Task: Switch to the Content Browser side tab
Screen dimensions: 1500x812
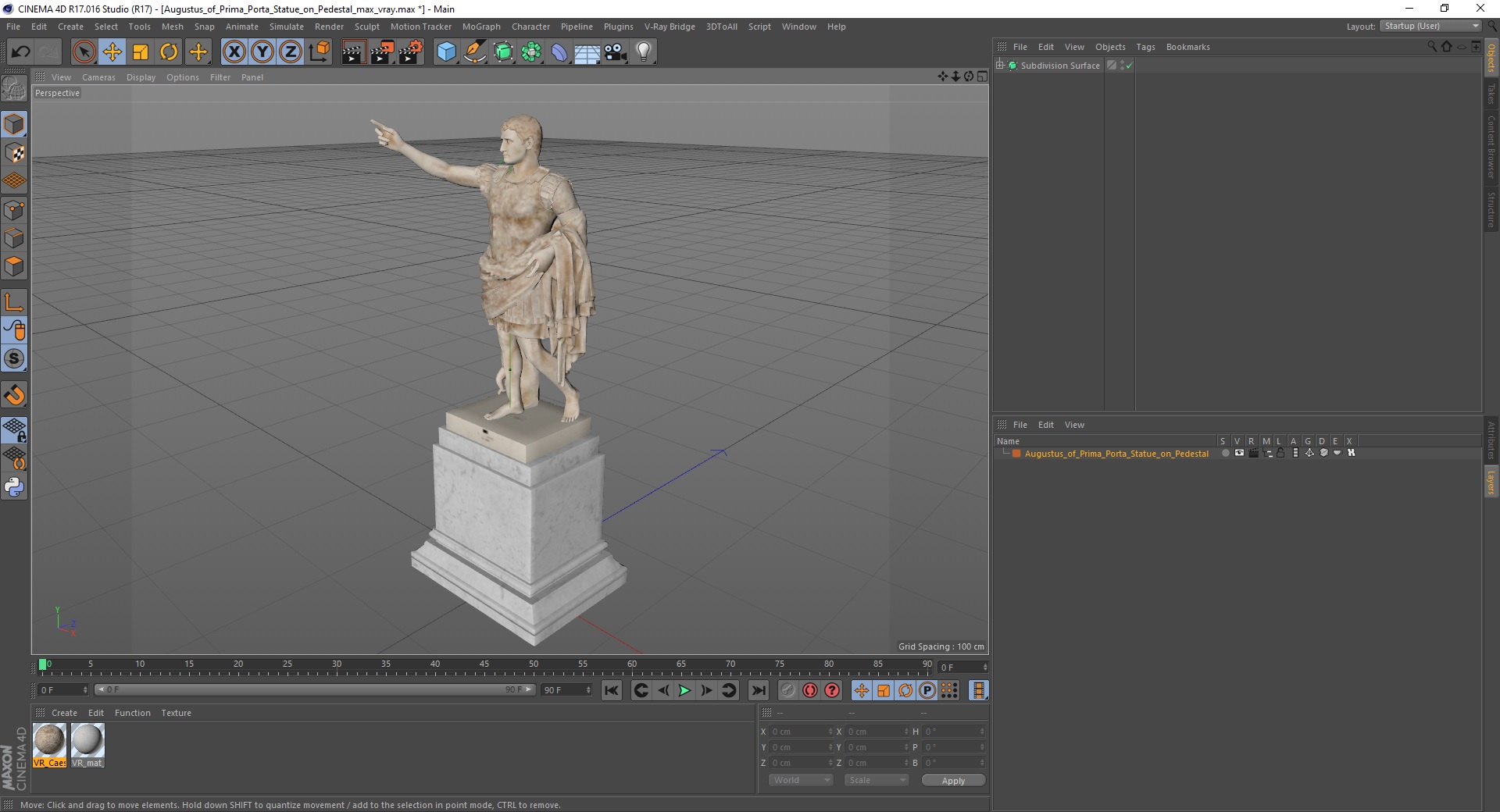Action: point(1491,147)
